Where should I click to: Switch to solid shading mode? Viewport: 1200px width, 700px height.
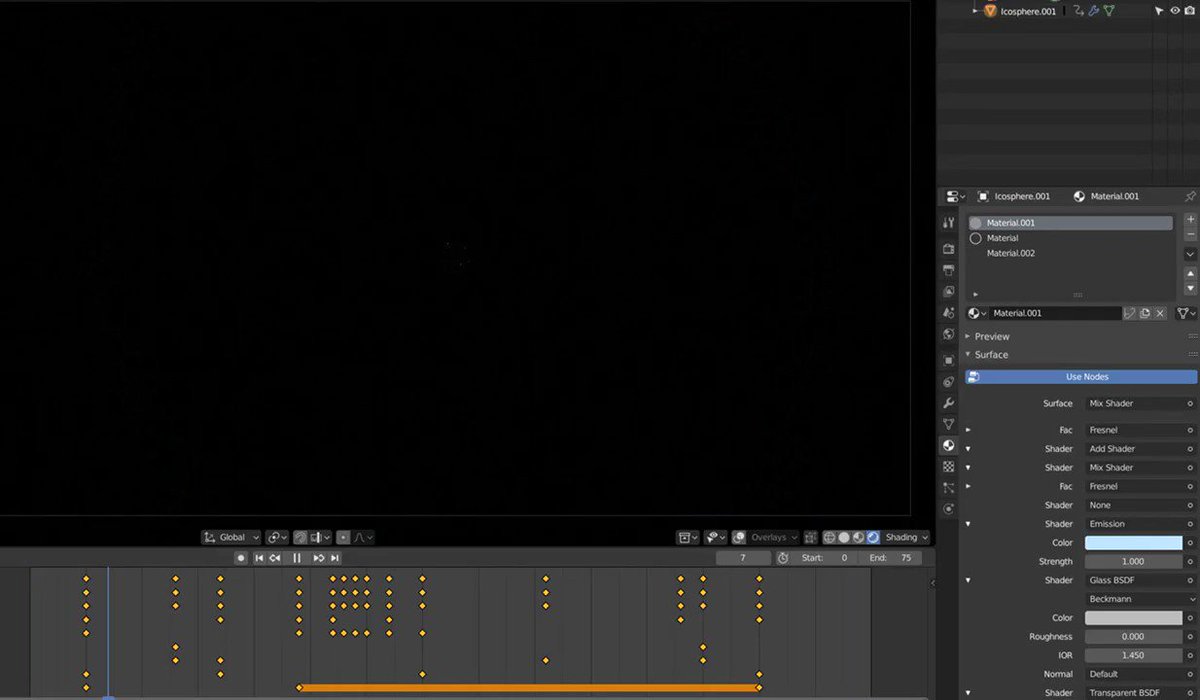843,537
